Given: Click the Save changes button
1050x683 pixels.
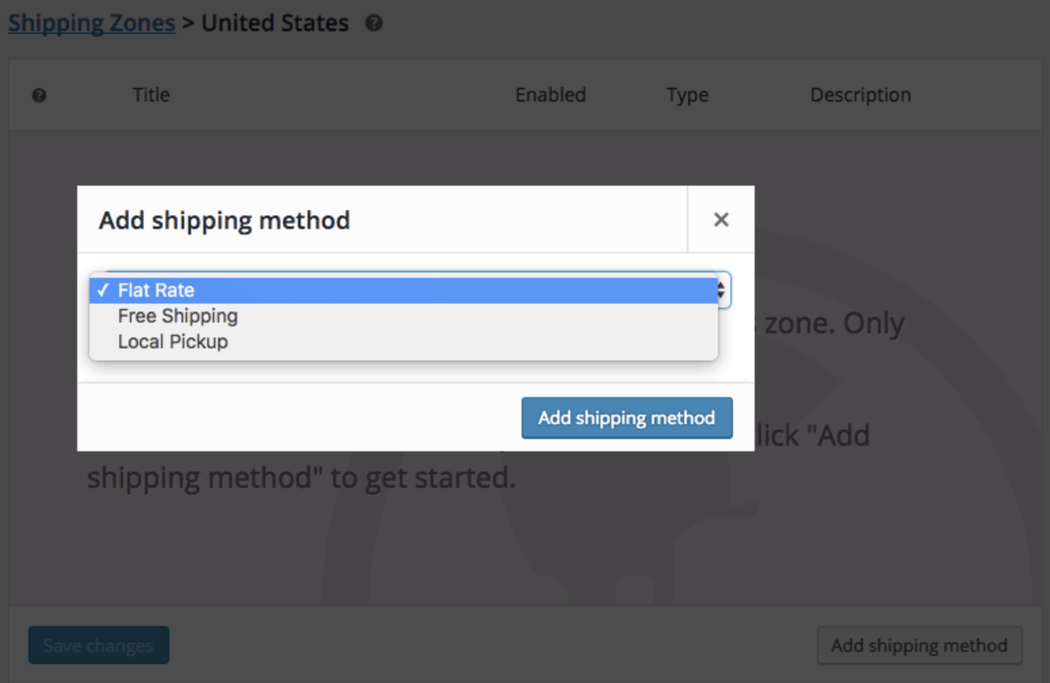Looking at the screenshot, I should click(98, 645).
